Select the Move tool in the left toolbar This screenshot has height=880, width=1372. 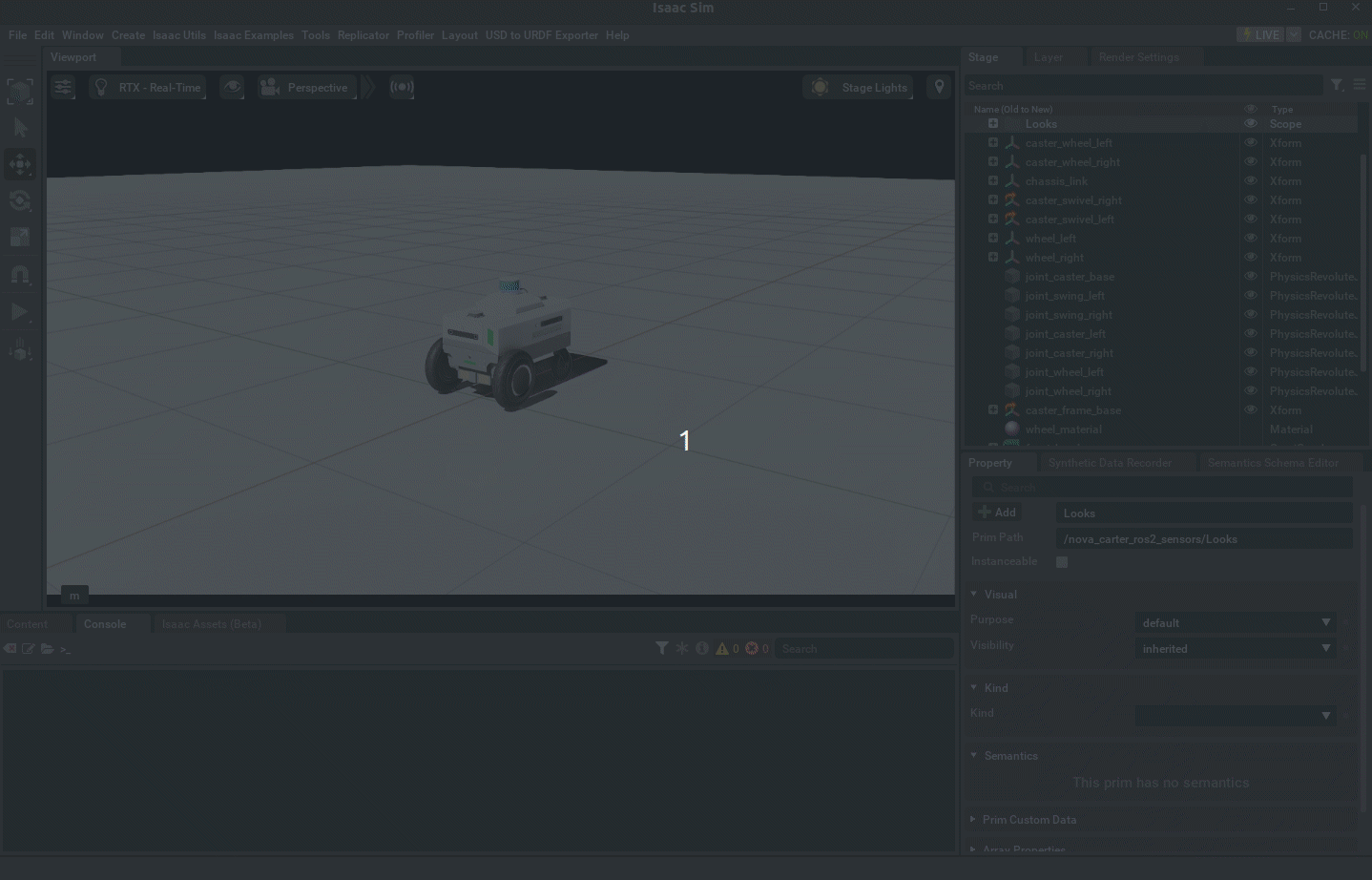[20, 163]
